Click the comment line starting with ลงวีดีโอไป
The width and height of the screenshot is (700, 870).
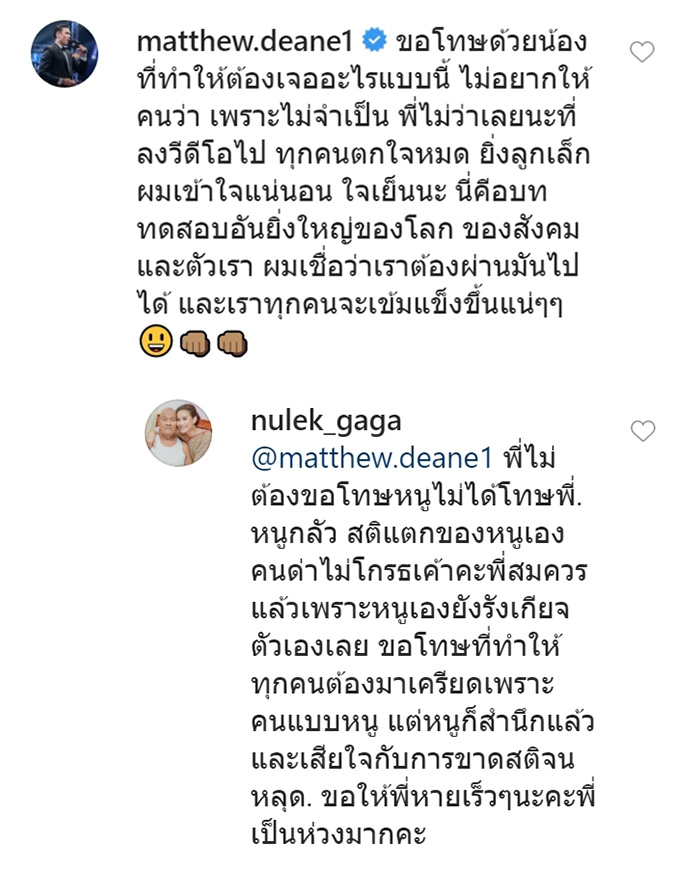(x=363, y=154)
